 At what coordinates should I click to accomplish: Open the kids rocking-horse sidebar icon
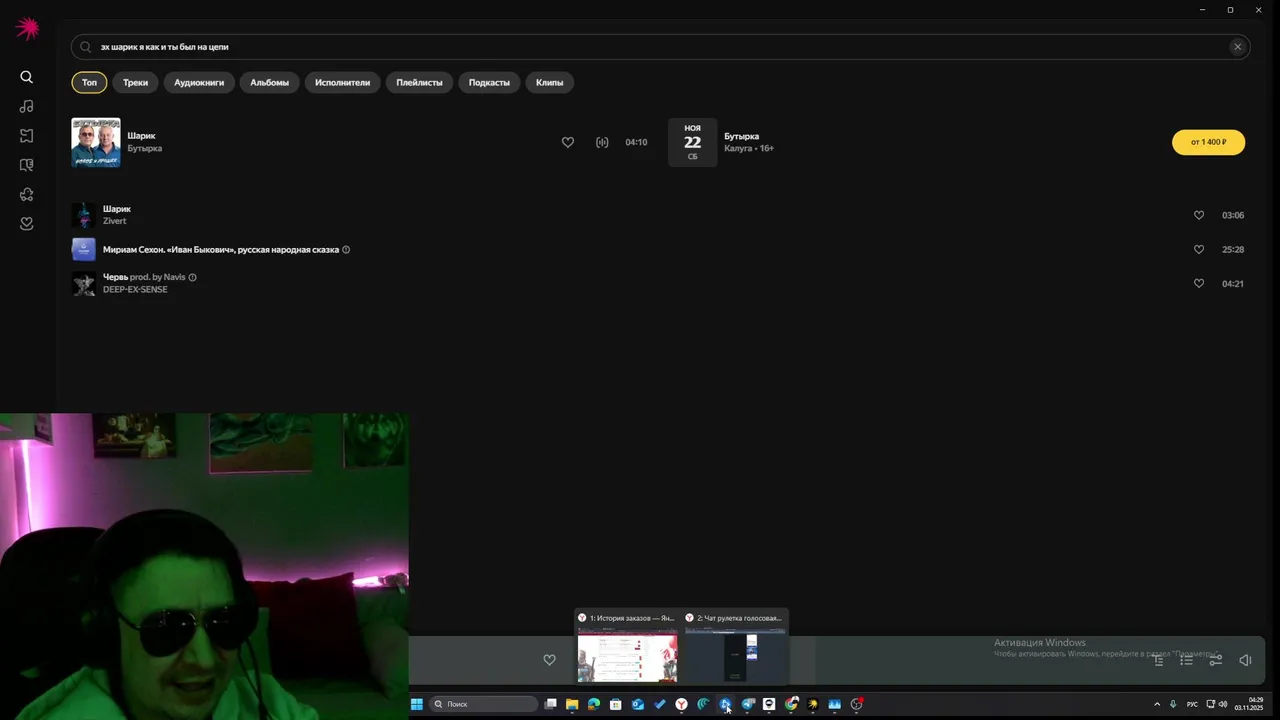coord(27,194)
